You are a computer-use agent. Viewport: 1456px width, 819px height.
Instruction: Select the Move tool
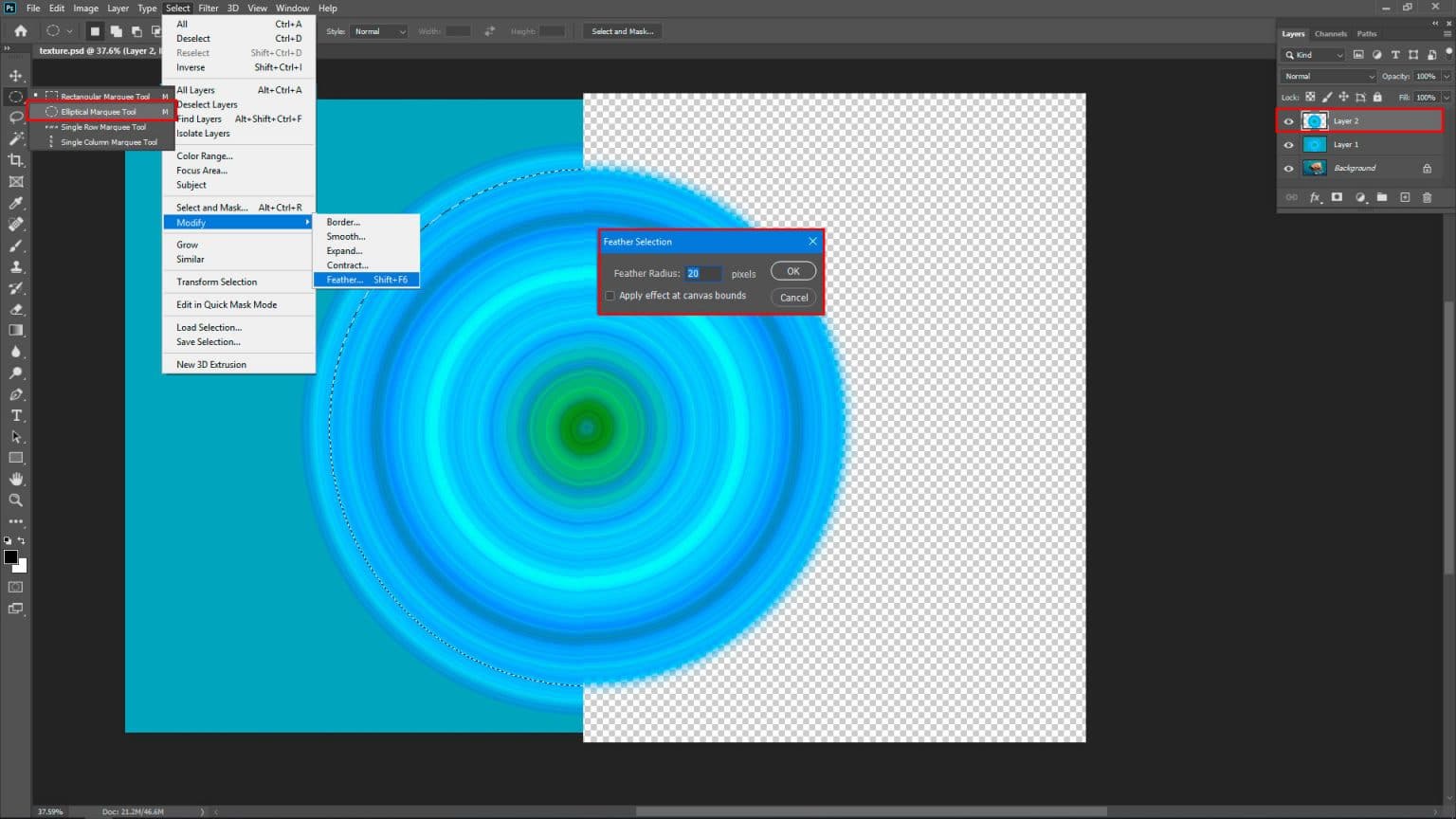pos(15,75)
